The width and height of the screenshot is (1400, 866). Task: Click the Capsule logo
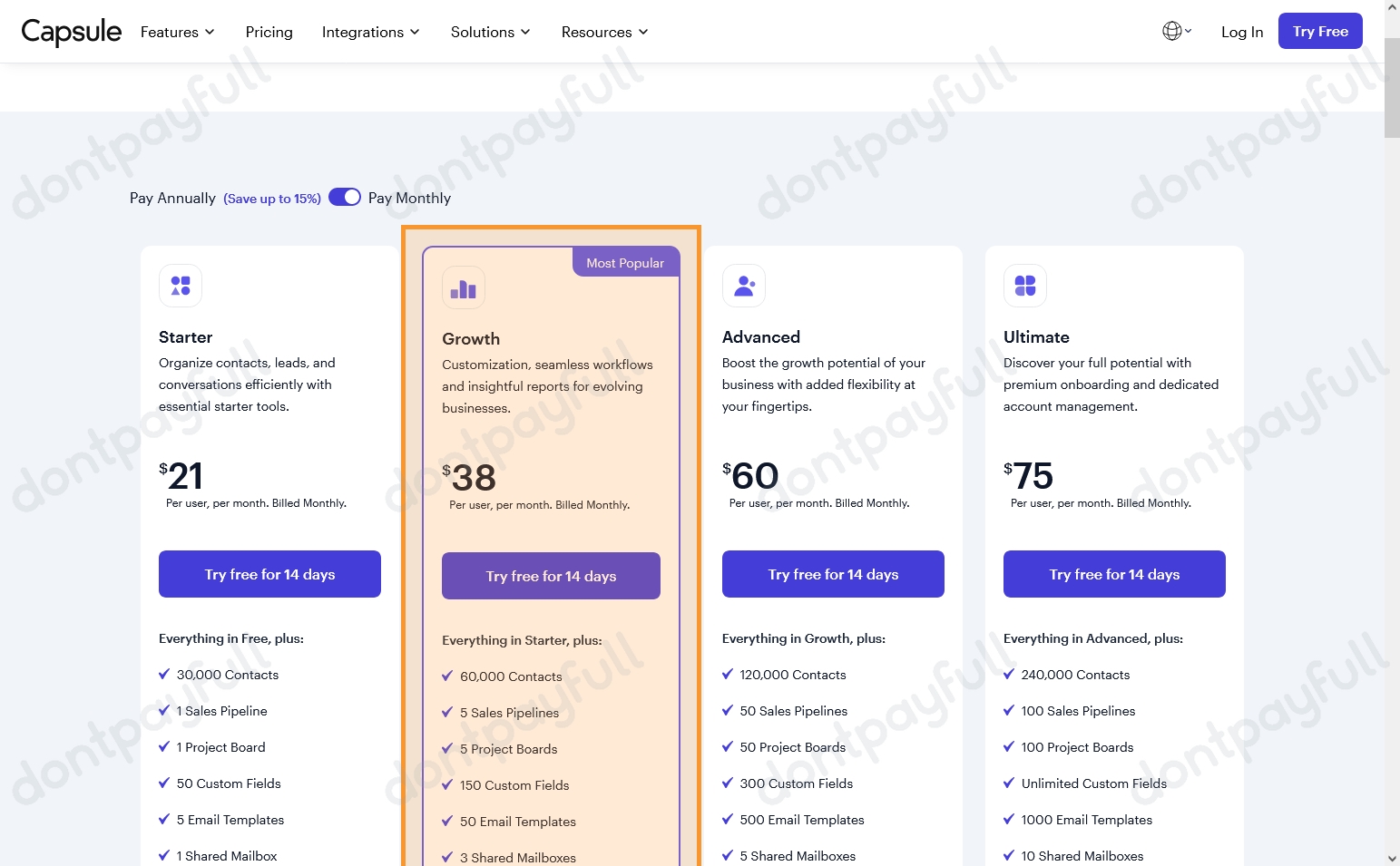coord(71,31)
